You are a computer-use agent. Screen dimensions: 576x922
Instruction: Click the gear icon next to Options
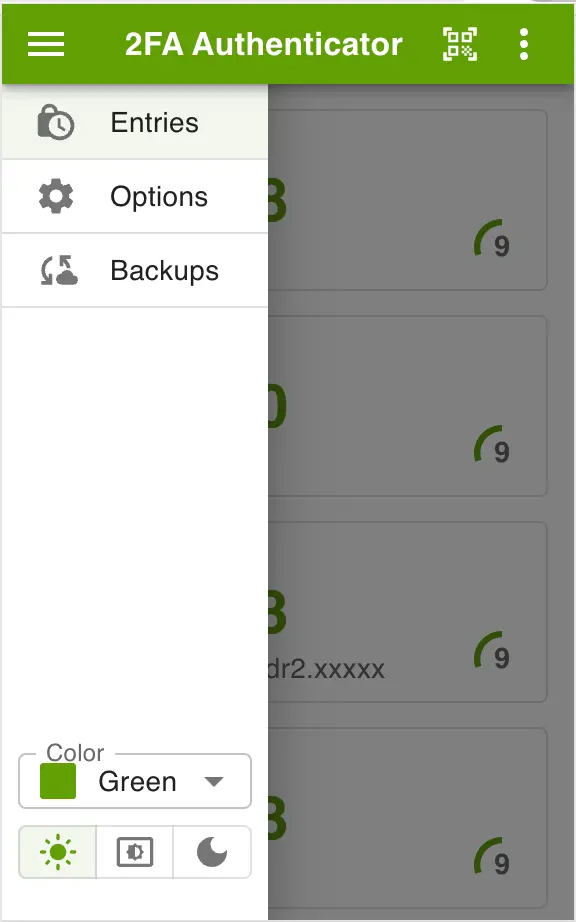click(53, 196)
